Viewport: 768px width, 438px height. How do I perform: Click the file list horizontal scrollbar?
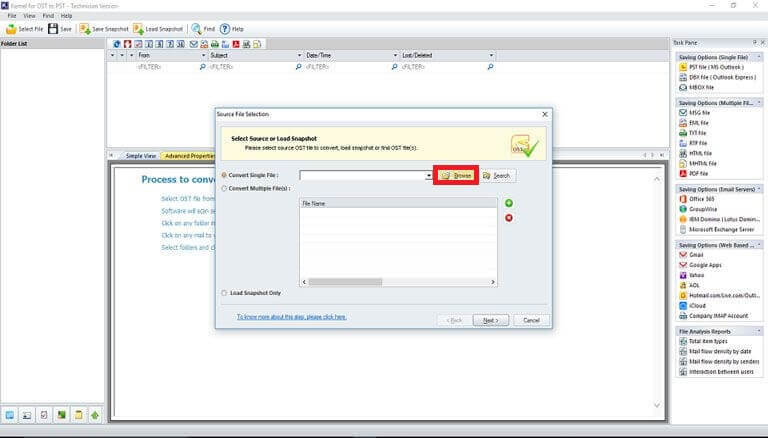(398, 282)
